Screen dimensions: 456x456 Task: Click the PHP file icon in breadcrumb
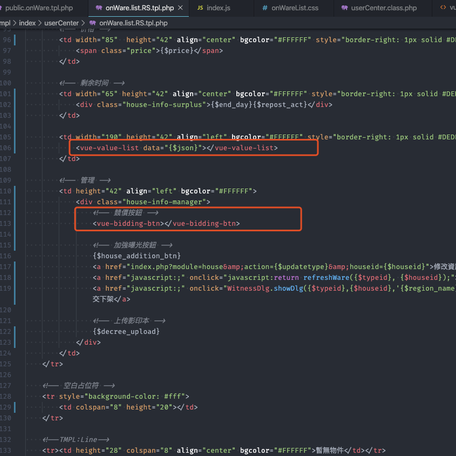pyautogui.click(x=93, y=23)
